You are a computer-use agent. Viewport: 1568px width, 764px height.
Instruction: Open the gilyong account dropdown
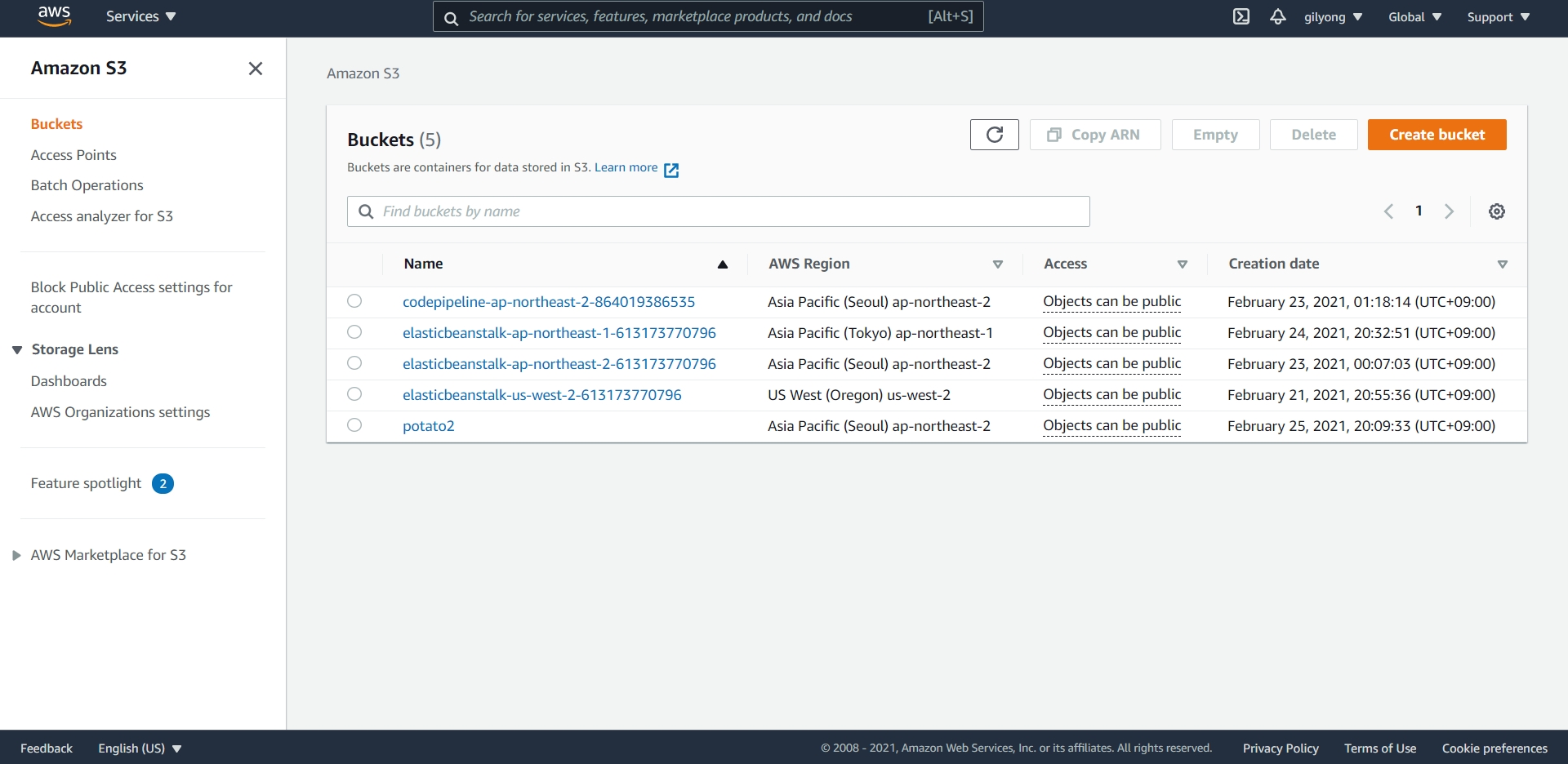[x=1333, y=17]
